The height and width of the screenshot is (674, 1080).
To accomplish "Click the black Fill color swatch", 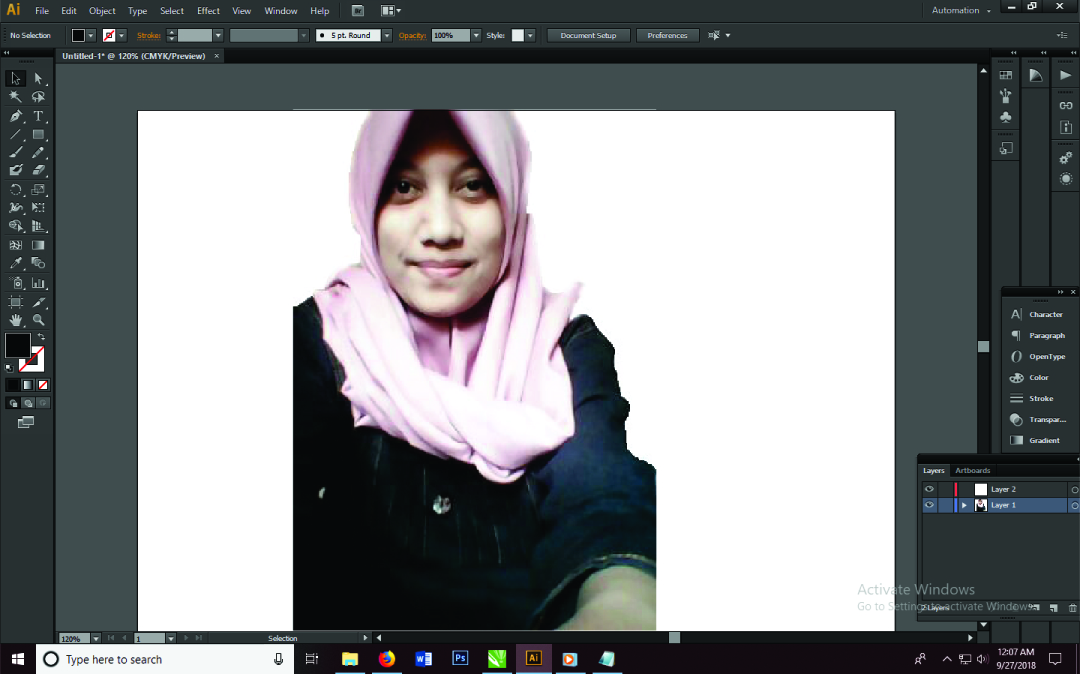I will 17,345.
